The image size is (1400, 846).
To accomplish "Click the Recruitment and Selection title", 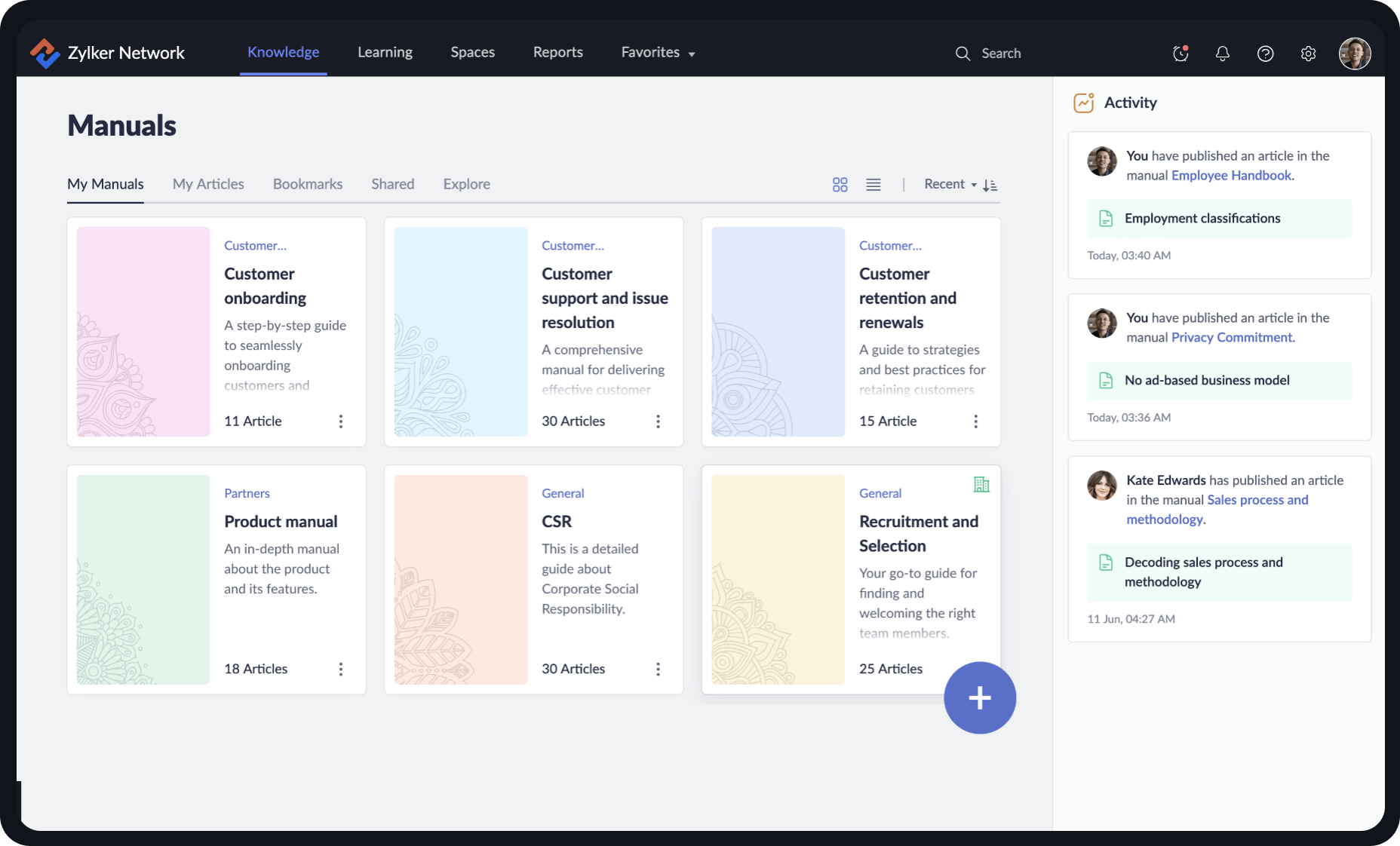I will pos(919,534).
